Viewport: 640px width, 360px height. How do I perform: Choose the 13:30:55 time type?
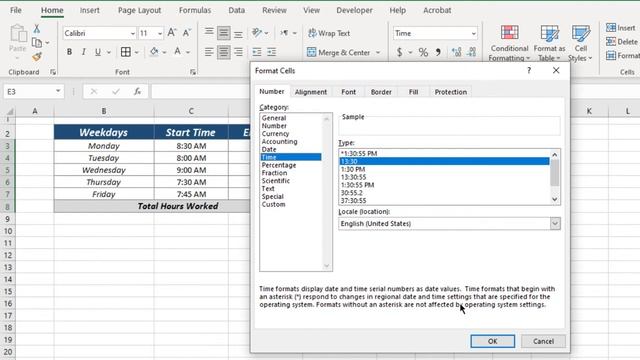353,177
